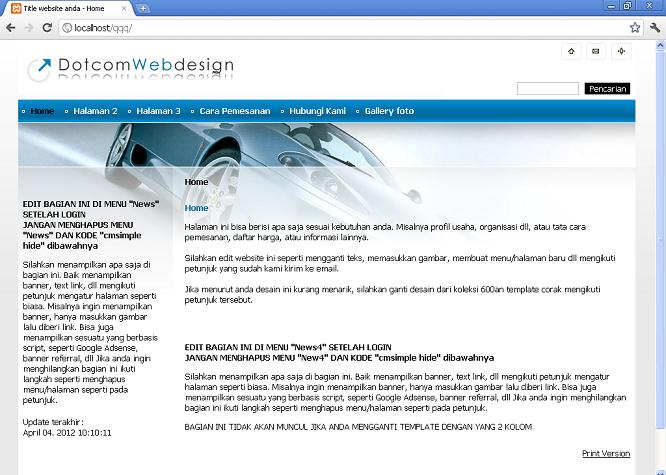
Task: Click the 'Update terakhir:' text
Action: 53,422
